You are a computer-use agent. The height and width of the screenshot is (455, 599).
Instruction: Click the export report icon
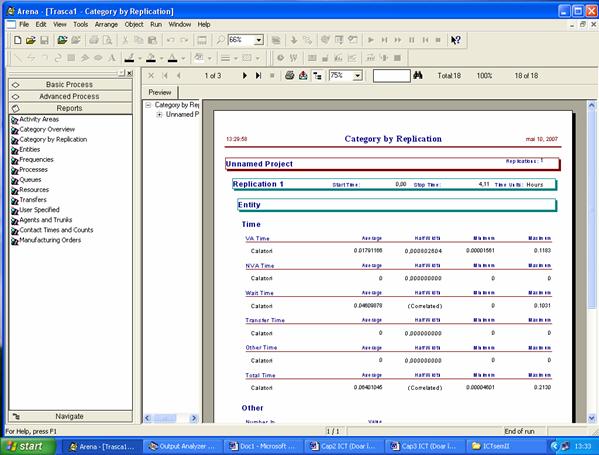tap(303, 76)
